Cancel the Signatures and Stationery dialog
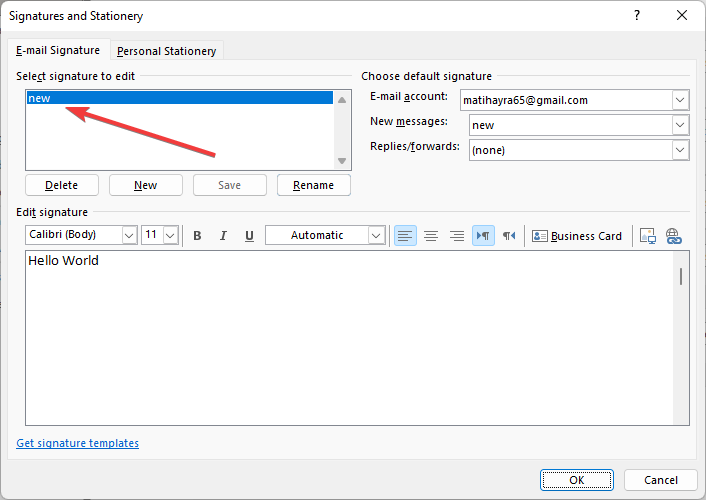Image resolution: width=706 pixels, height=500 pixels. 661,480
